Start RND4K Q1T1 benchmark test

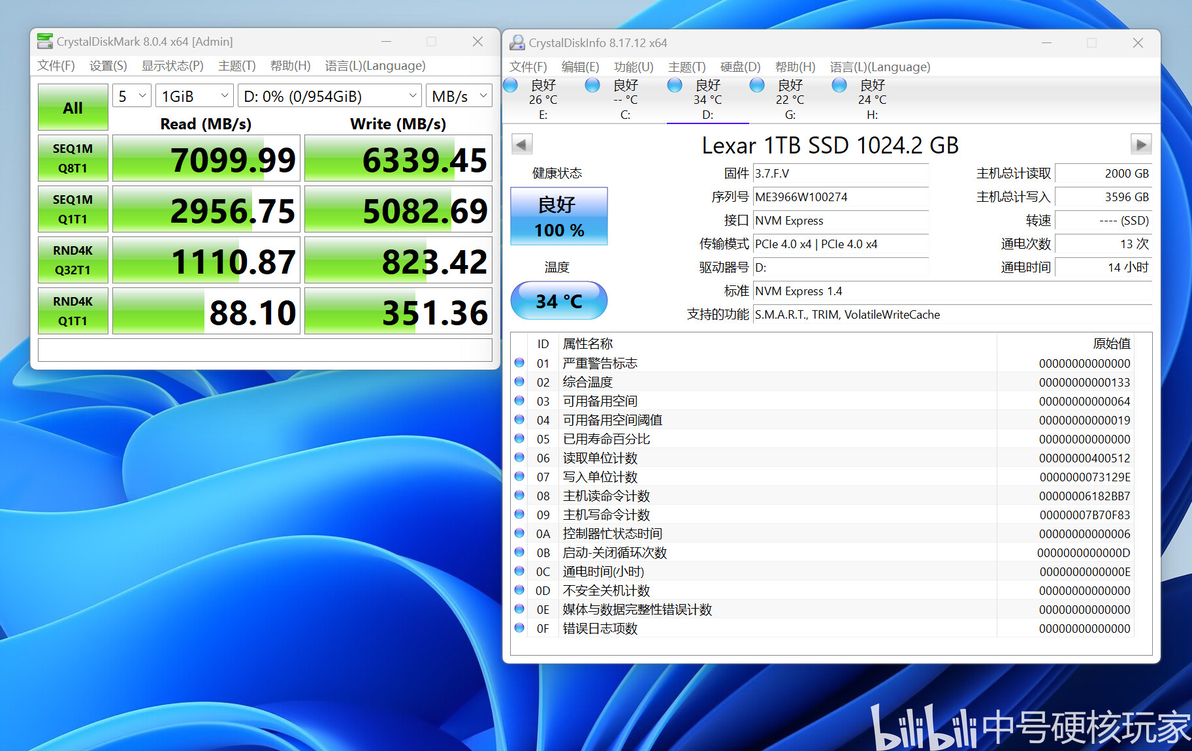[x=73, y=311]
